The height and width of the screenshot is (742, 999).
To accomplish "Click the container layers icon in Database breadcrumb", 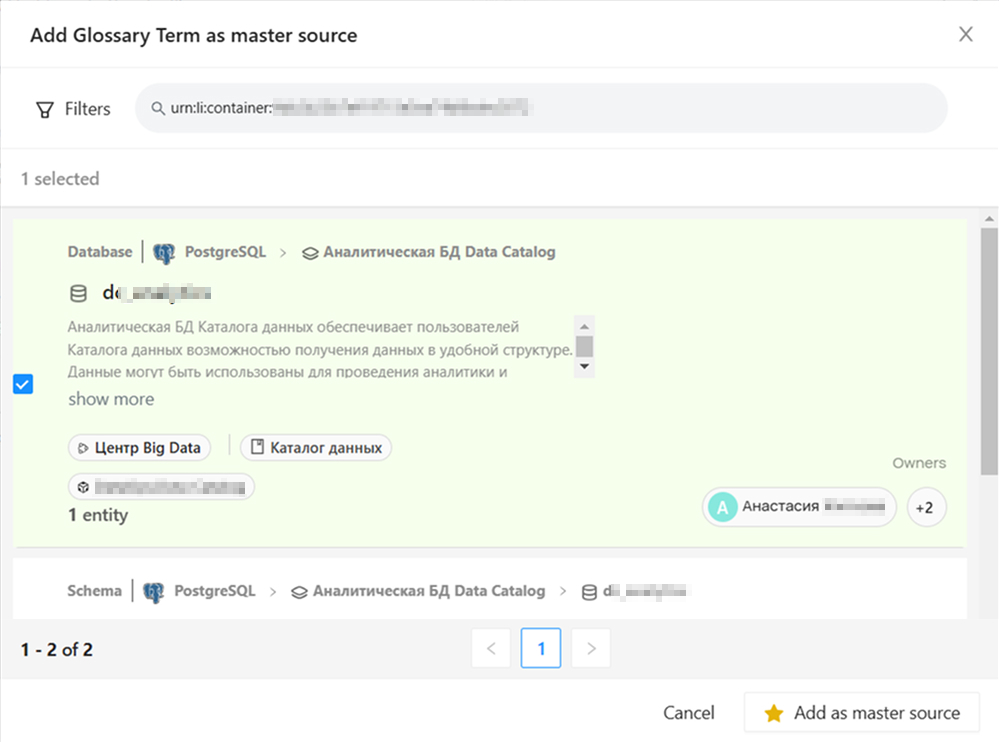I will click(x=310, y=253).
